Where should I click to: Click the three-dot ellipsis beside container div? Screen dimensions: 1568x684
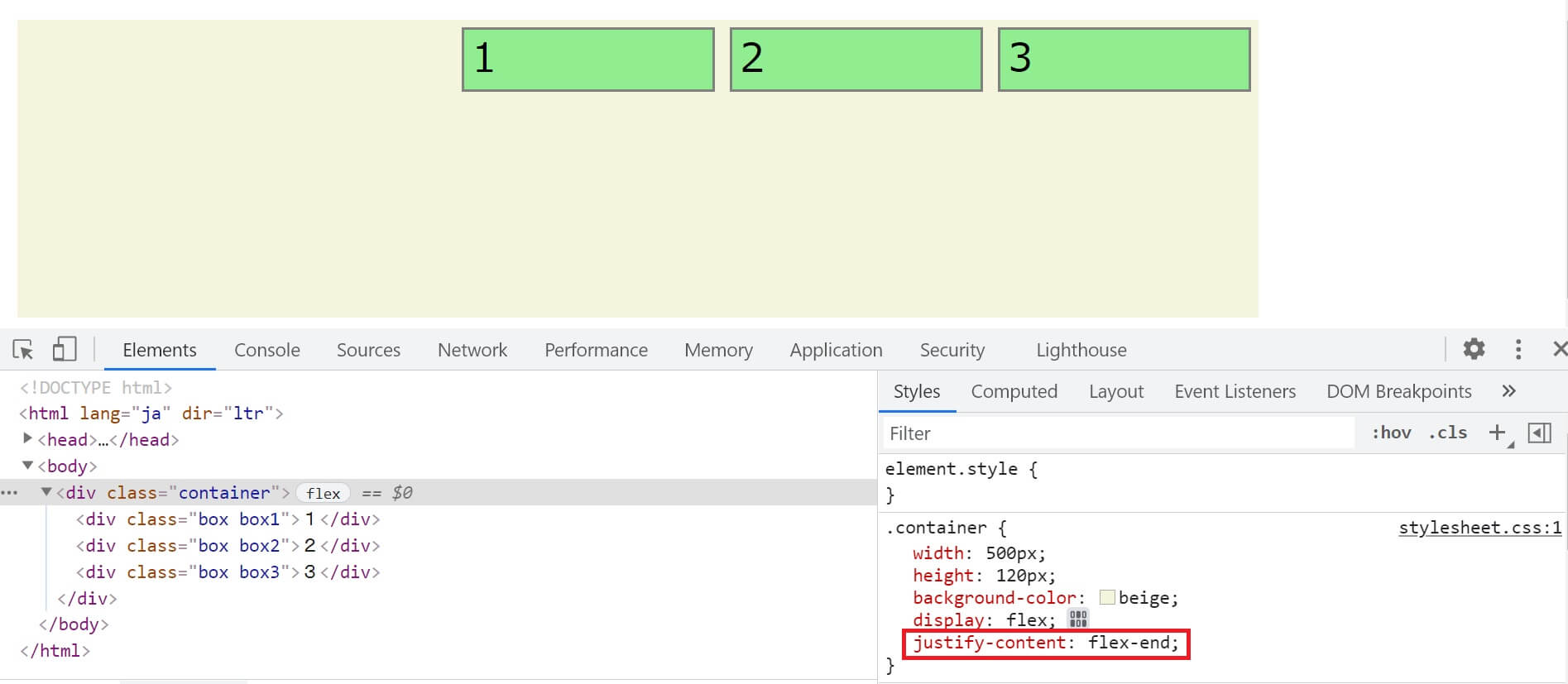coord(10,493)
